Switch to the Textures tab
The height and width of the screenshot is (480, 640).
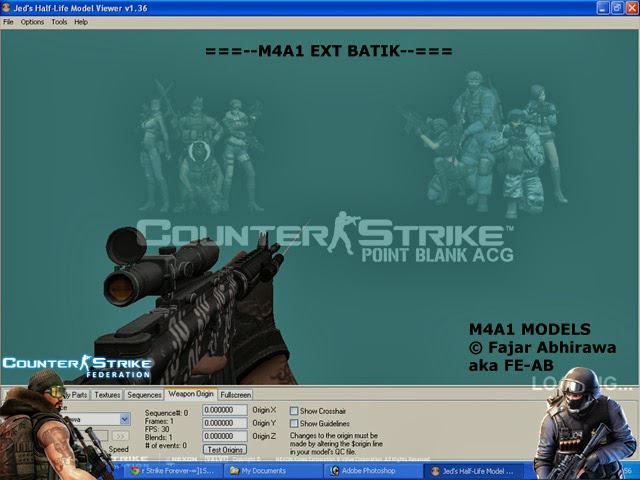pyautogui.click(x=107, y=395)
